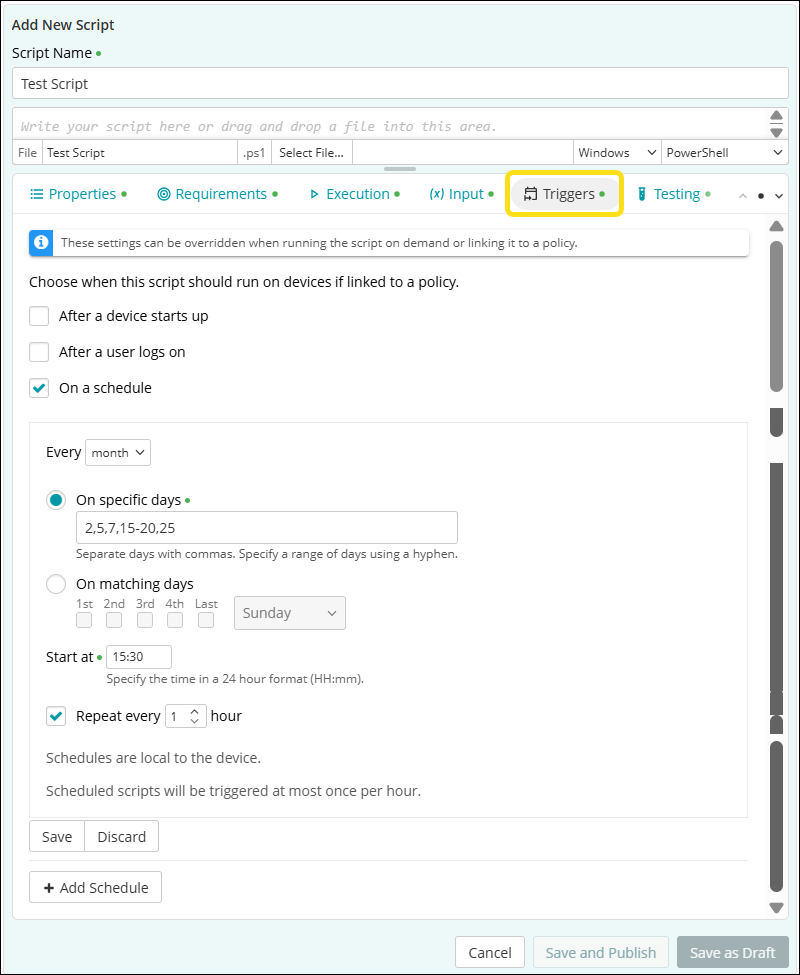Image resolution: width=800 pixels, height=975 pixels.
Task: Switch to the Triggers tab
Action: coord(566,194)
